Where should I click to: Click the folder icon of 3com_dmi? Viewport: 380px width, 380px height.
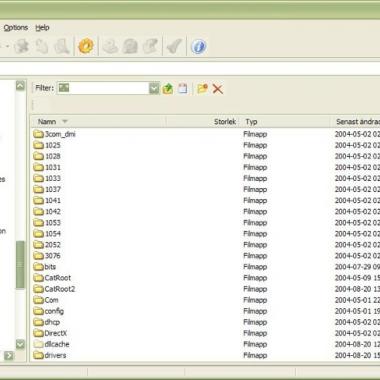39,134
